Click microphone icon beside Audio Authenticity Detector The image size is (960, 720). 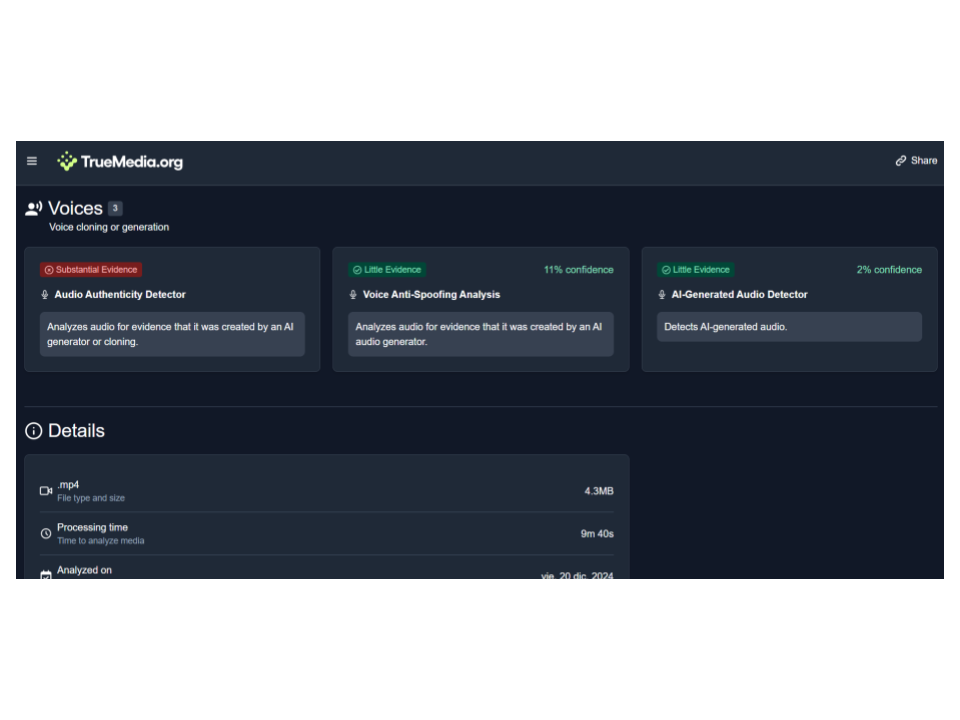[45, 295]
